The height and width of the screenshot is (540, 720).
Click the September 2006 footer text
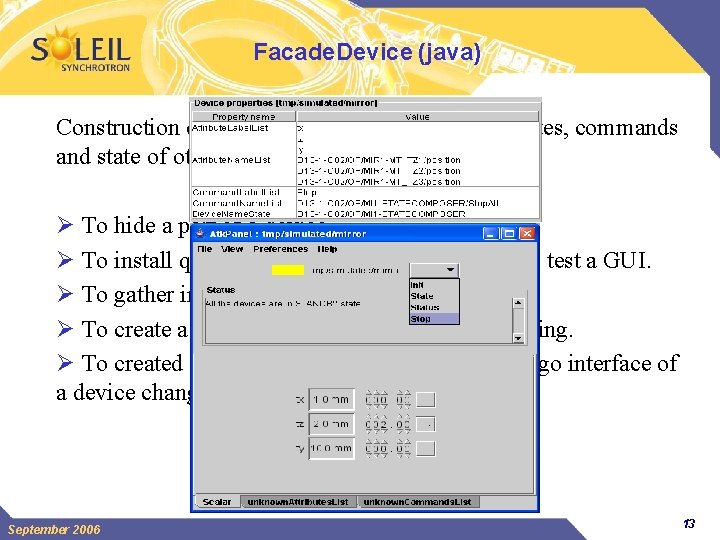(x=54, y=529)
